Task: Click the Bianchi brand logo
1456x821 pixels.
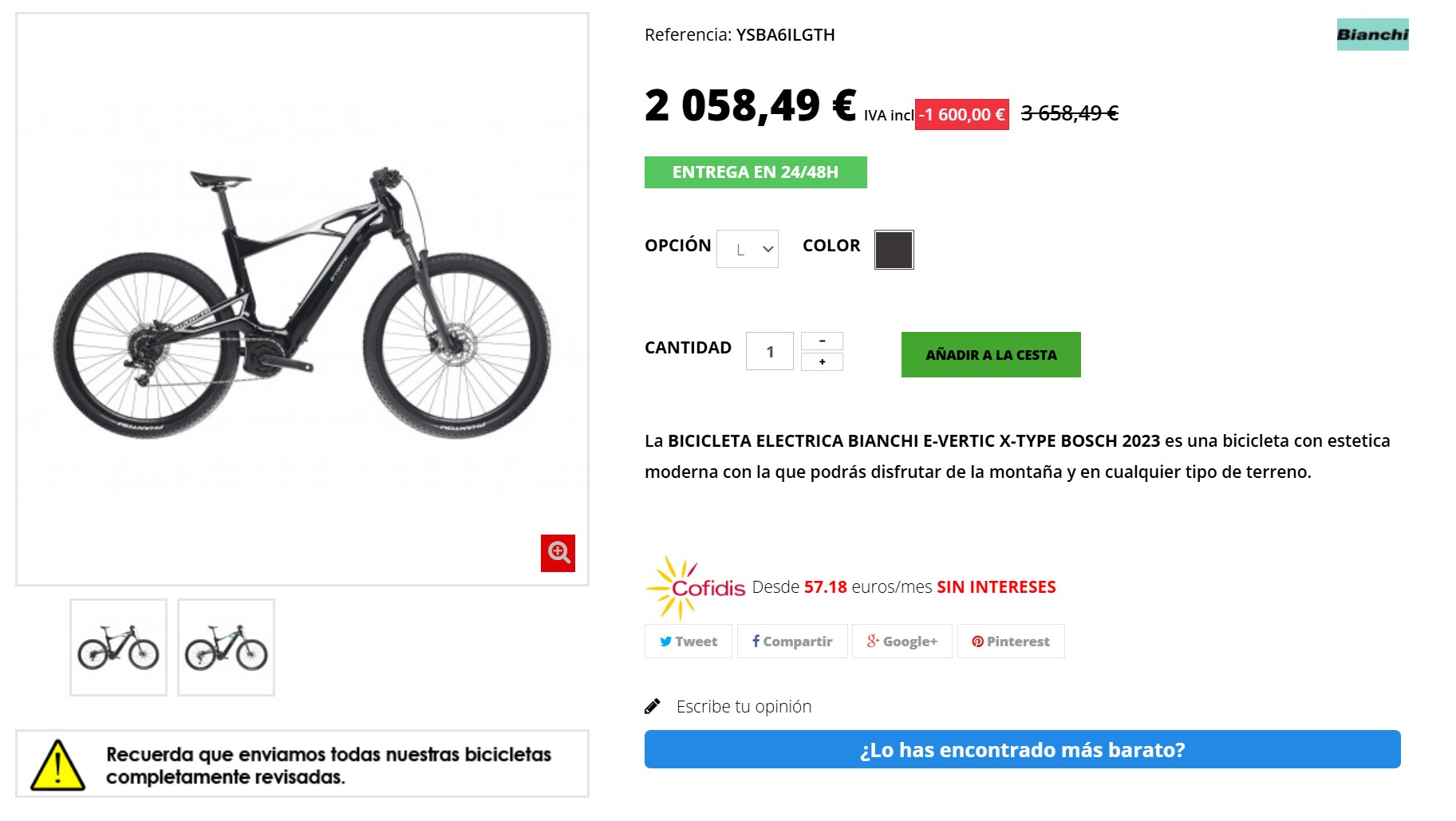Action: 1372,34
